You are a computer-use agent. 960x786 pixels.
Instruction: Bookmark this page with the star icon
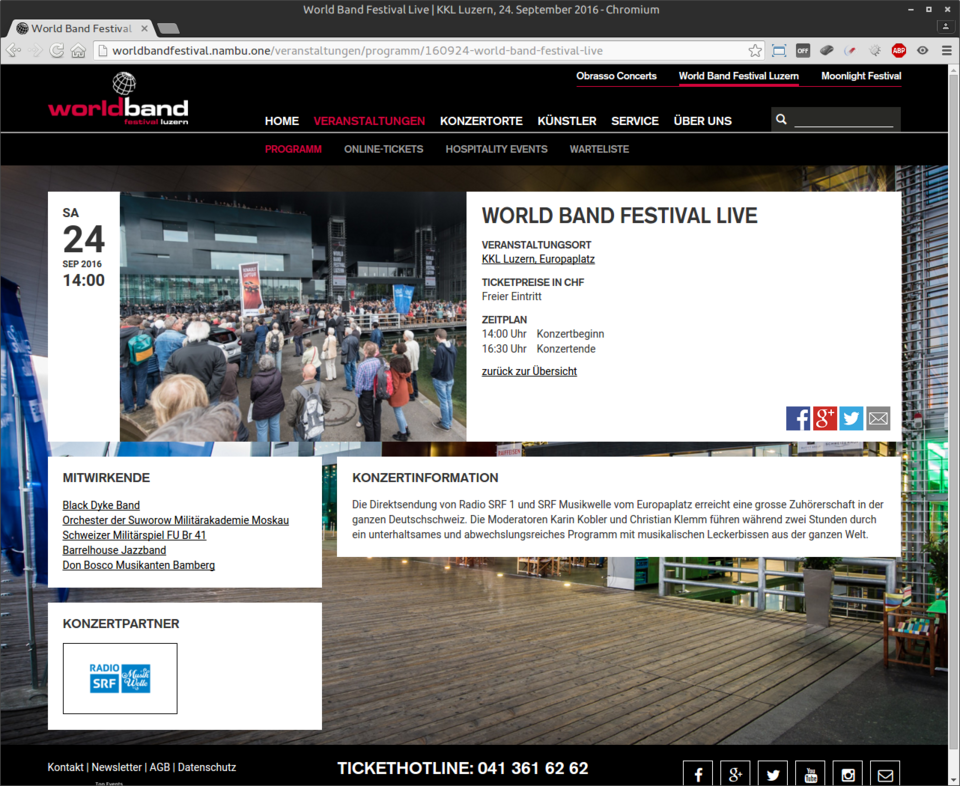(x=756, y=51)
